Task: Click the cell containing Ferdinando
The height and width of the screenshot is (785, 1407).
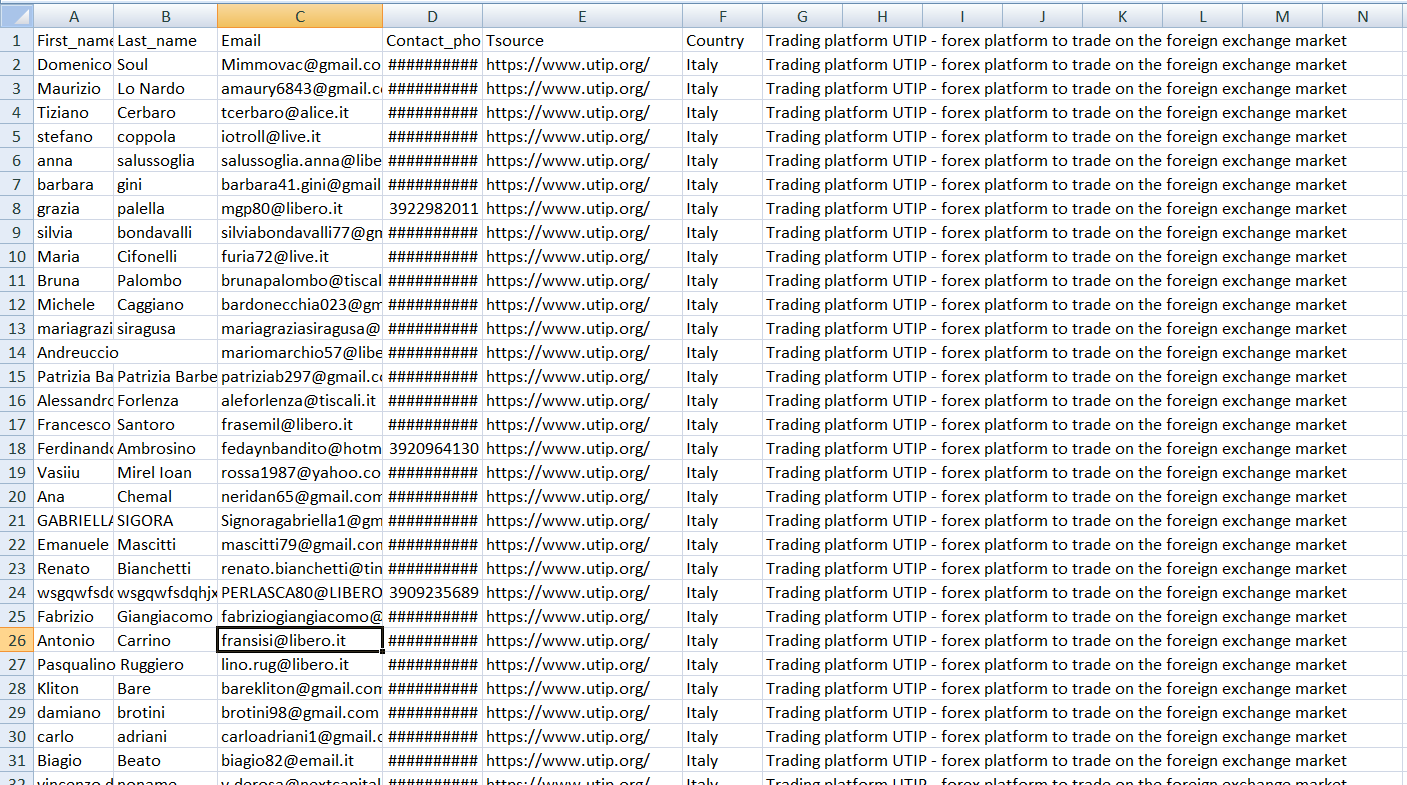Action: point(74,448)
